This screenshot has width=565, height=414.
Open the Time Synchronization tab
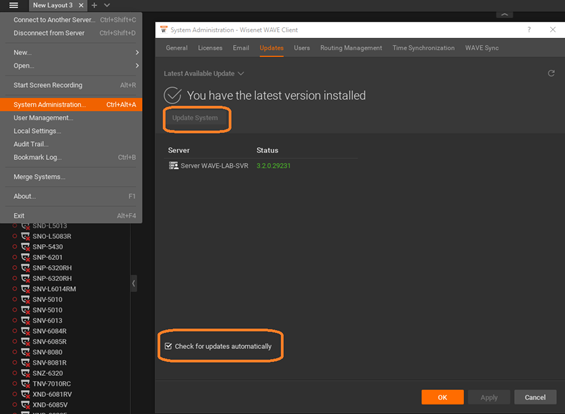tap(423, 48)
